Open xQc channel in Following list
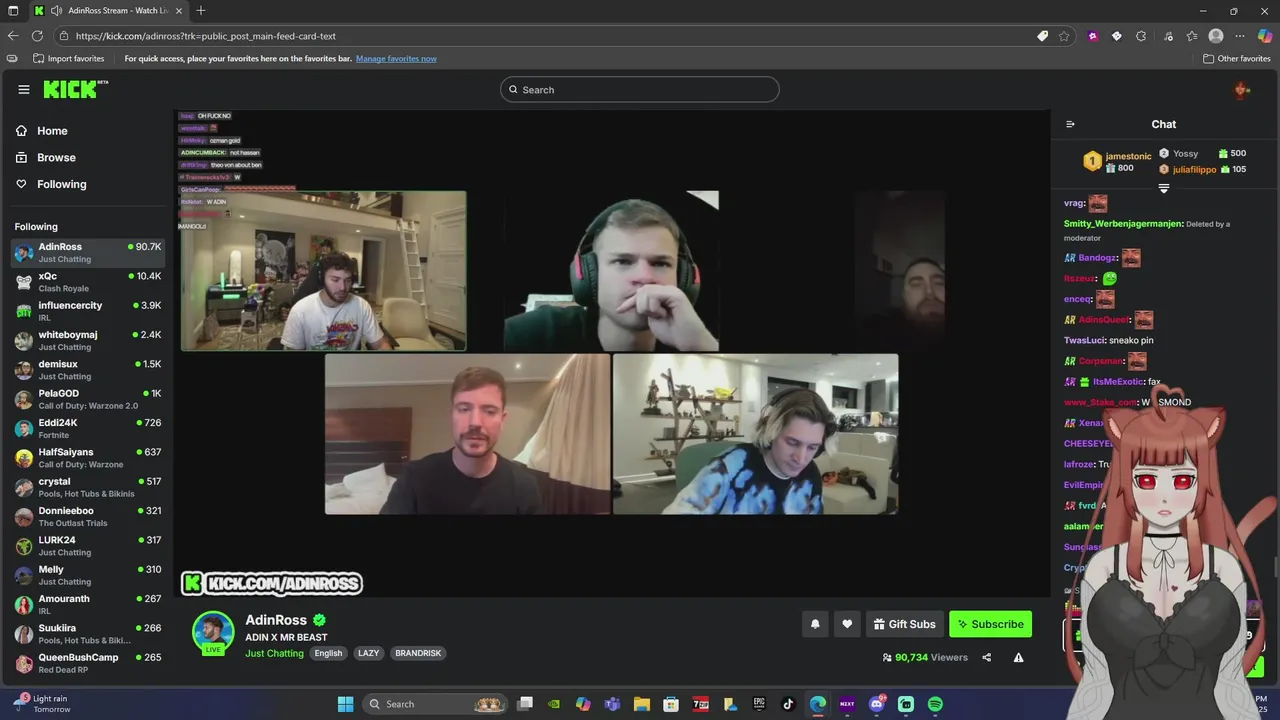This screenshot has width=1280, height=720. point(88,282)
